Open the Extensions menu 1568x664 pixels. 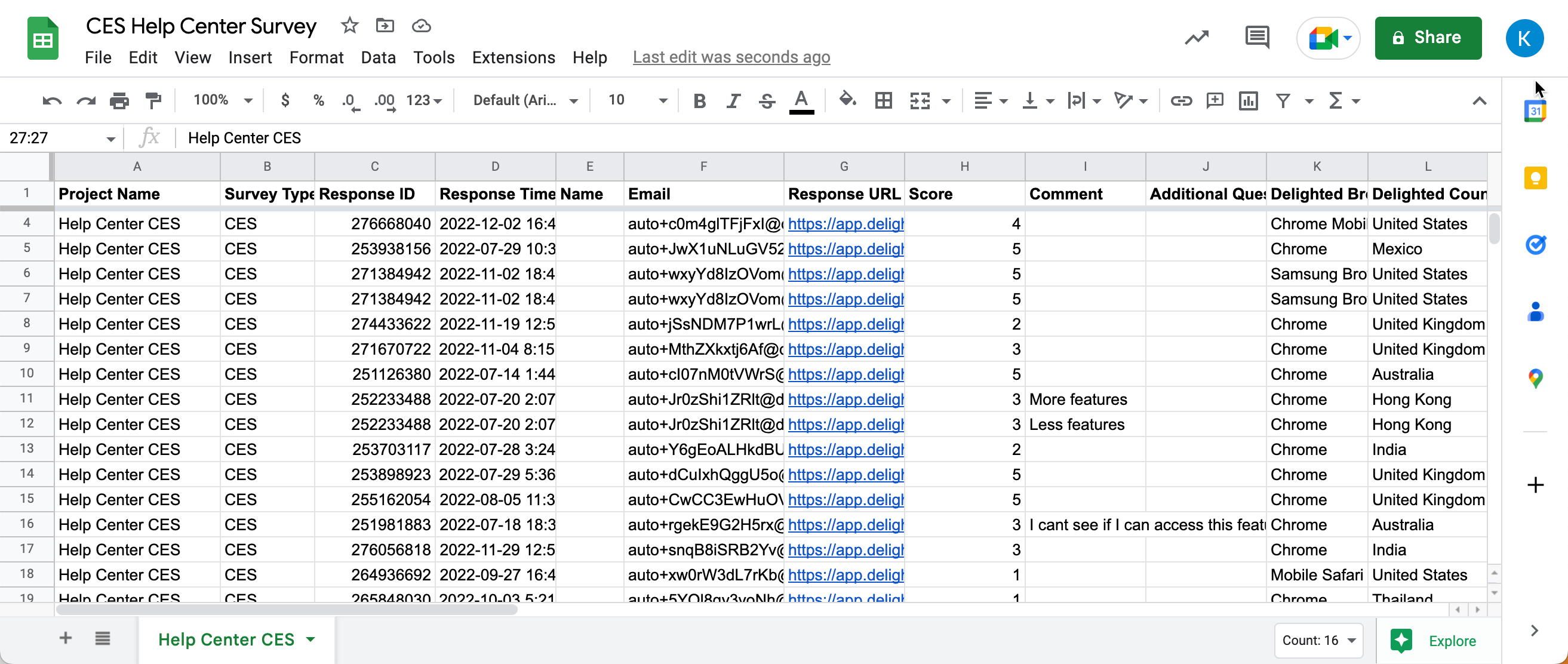click(513, 57)
